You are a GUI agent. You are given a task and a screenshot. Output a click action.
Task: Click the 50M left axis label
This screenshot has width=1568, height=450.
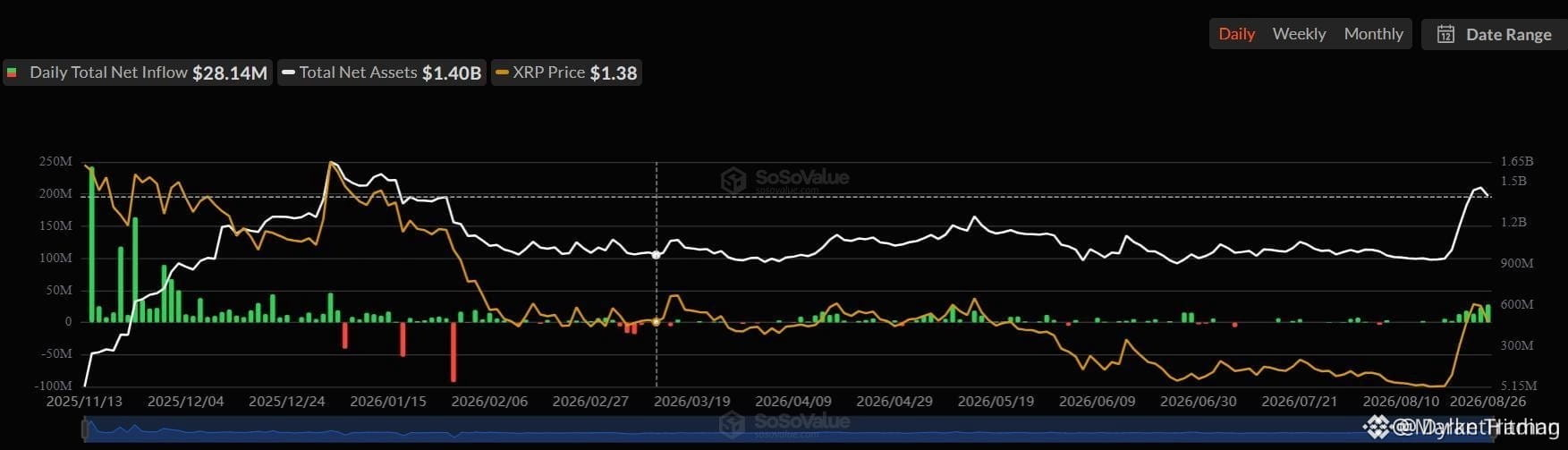[58, 290]
